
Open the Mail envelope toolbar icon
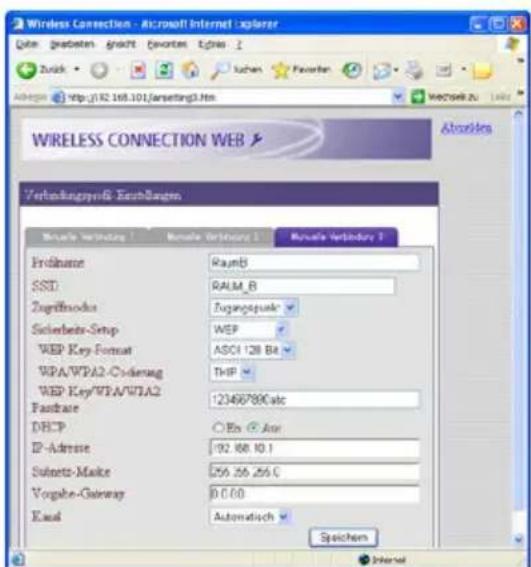[383, 71]
